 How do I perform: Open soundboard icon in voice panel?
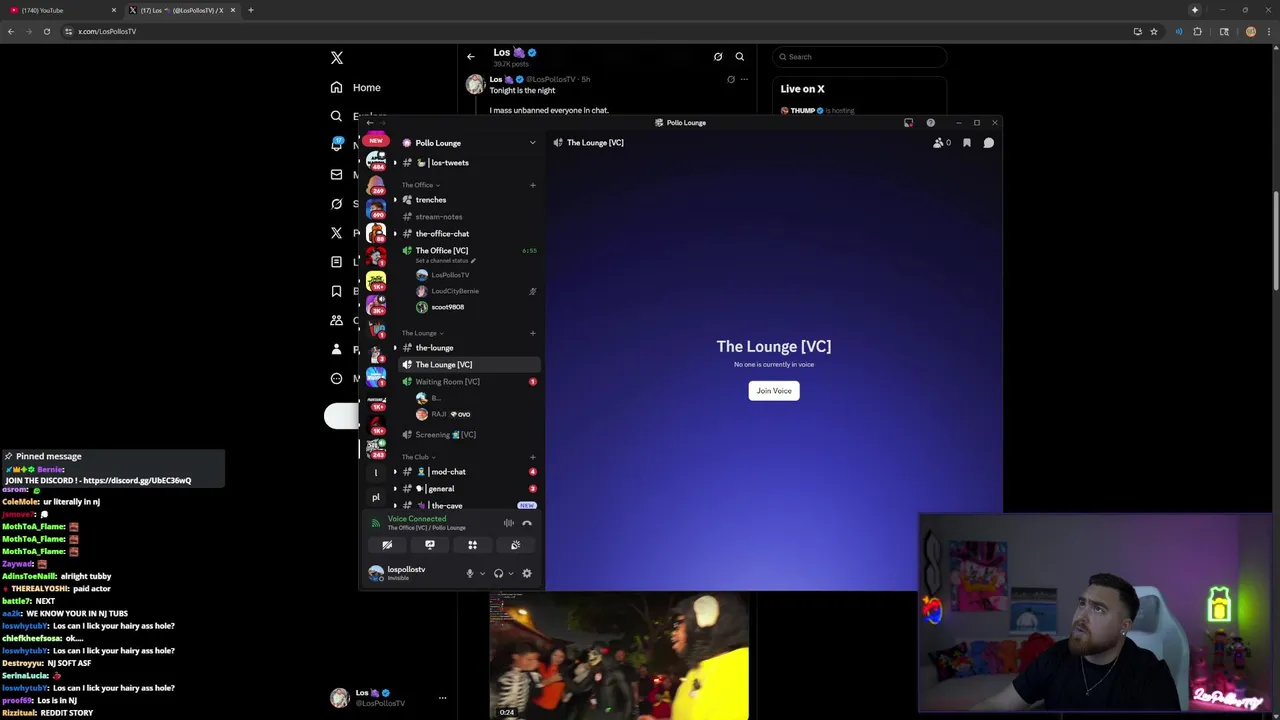click(x=515, y=545)
